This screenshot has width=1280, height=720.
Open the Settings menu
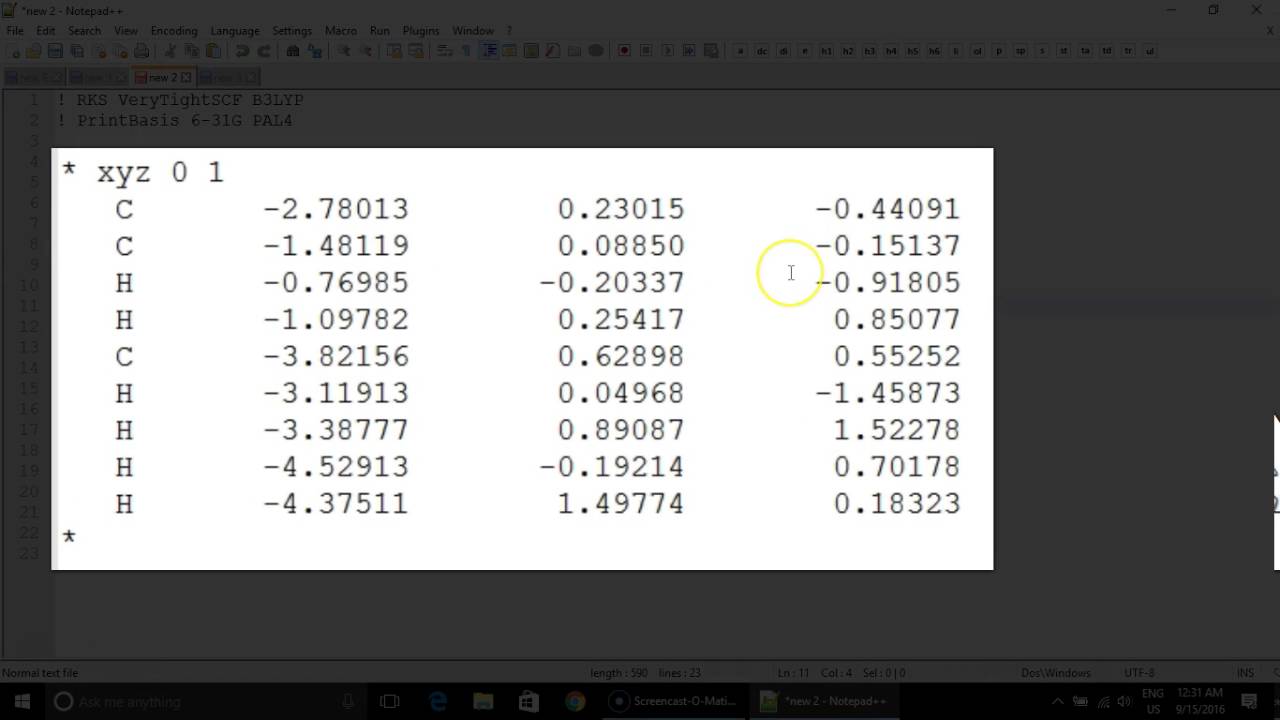tap(292, 31)
